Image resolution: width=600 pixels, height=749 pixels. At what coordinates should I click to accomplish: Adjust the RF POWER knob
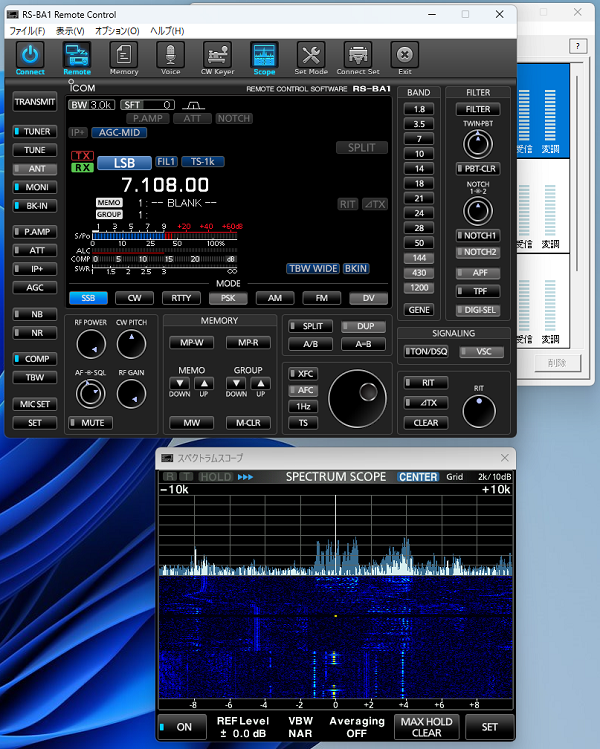point(91,344)
